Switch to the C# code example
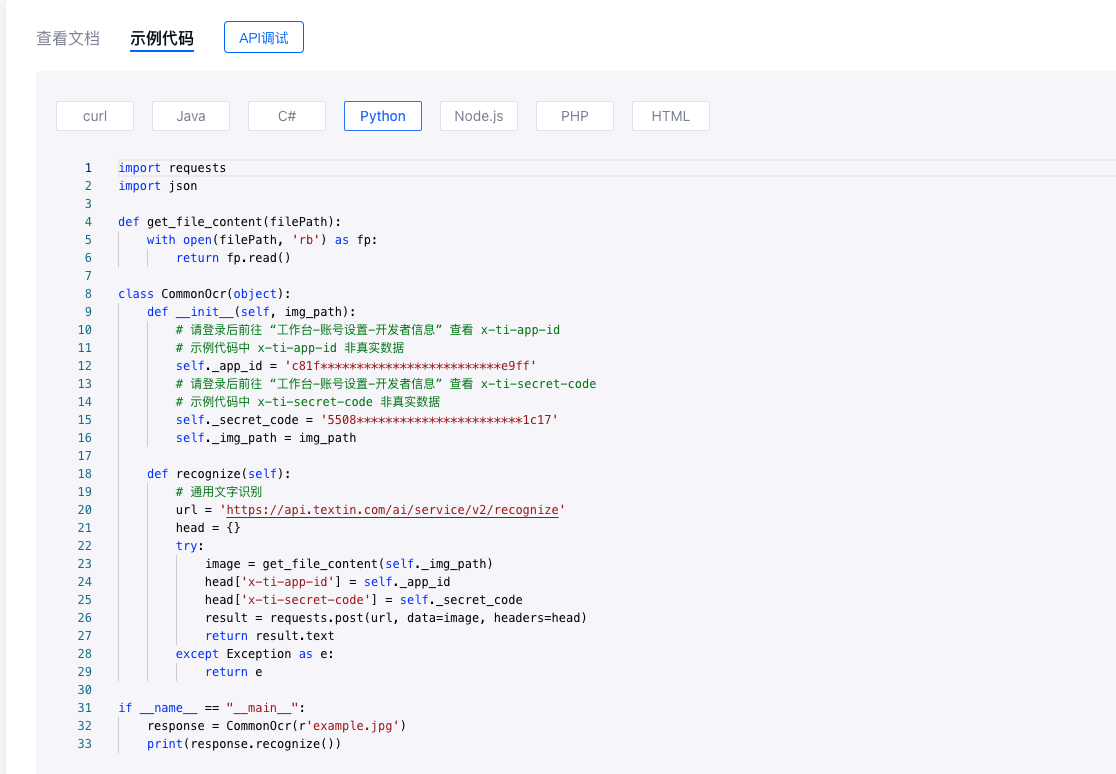This screenshot has width=1116, height=774. point(287,116)
